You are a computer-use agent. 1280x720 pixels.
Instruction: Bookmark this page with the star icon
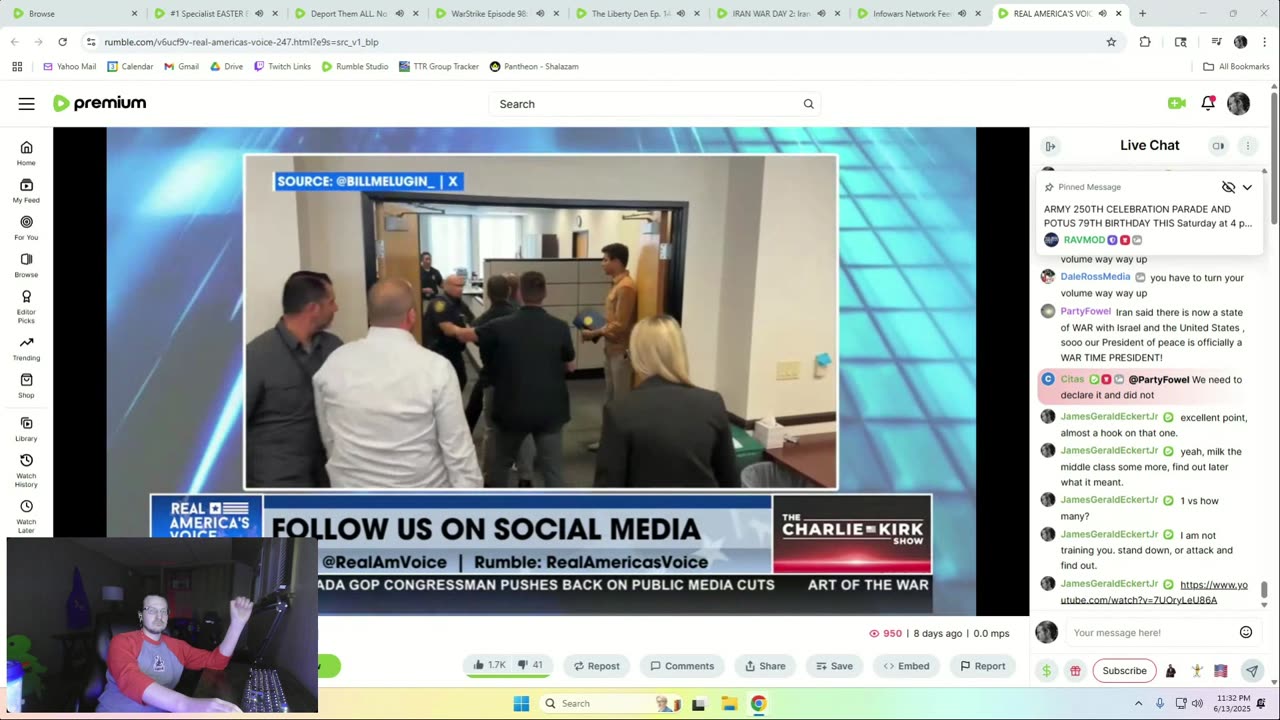pyautogui.click(x=1111, y=42)
